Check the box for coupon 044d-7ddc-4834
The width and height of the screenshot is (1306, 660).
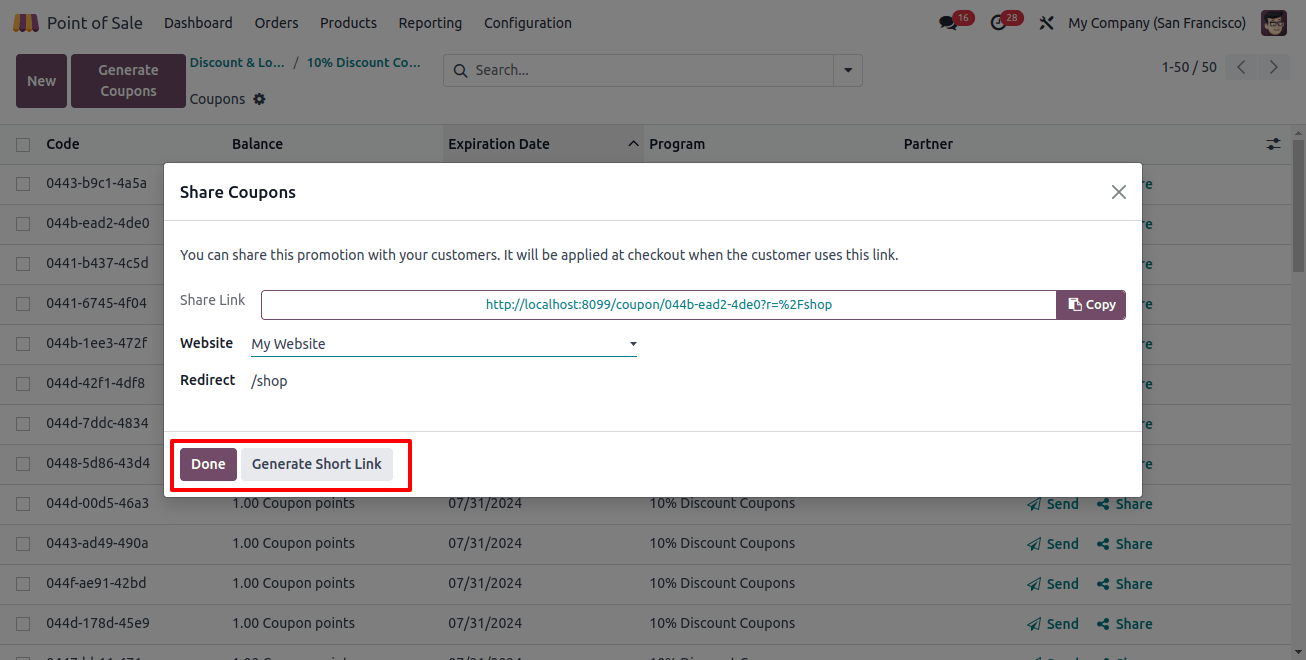point(23,424)
